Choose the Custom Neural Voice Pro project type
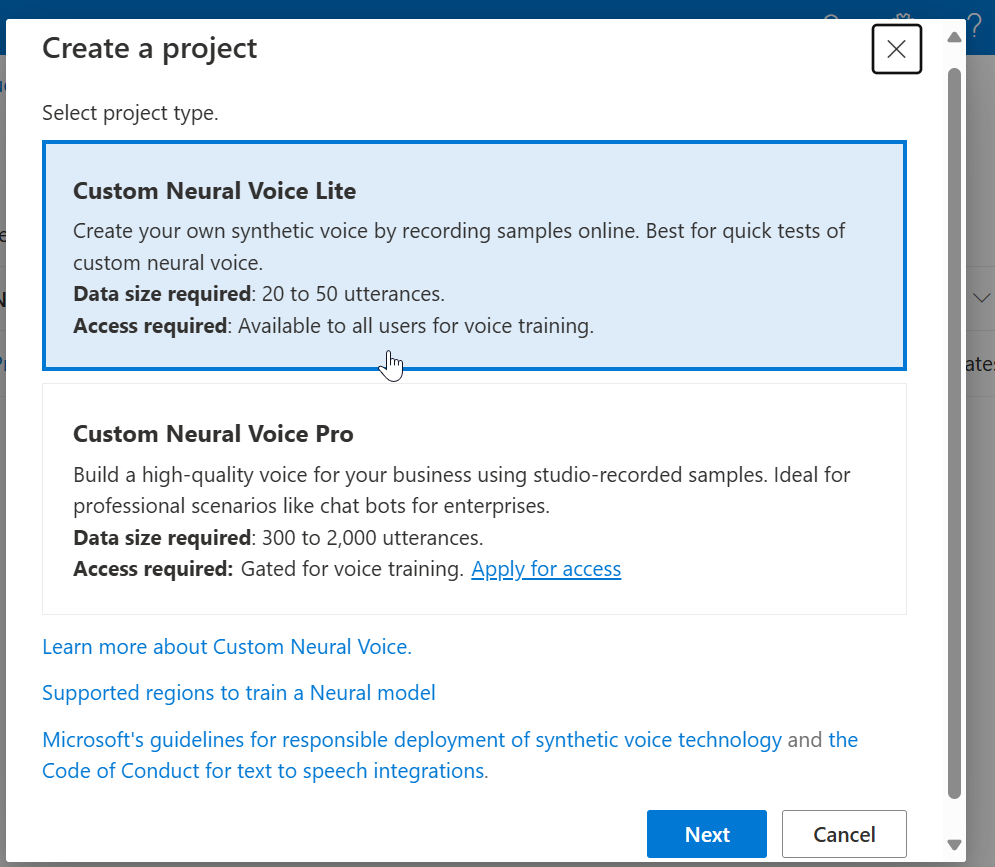The image size is (995, 867). click(x=474, y=498)
